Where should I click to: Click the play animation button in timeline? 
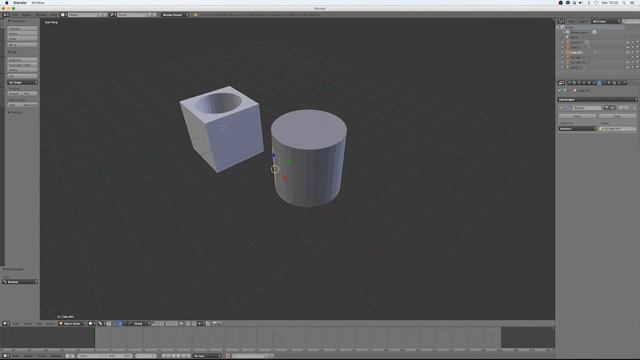tap(178, 356)
